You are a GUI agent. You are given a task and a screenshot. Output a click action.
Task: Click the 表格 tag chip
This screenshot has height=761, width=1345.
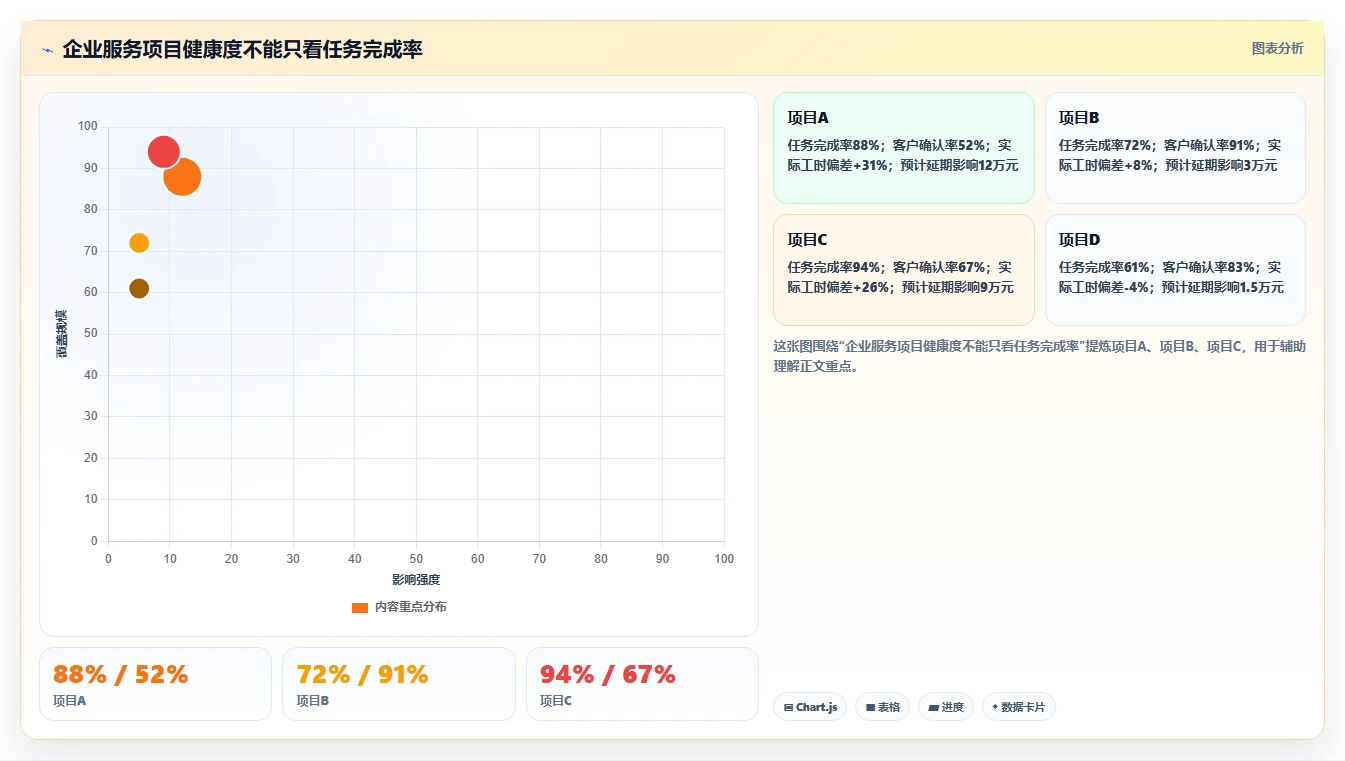[882, 707]
